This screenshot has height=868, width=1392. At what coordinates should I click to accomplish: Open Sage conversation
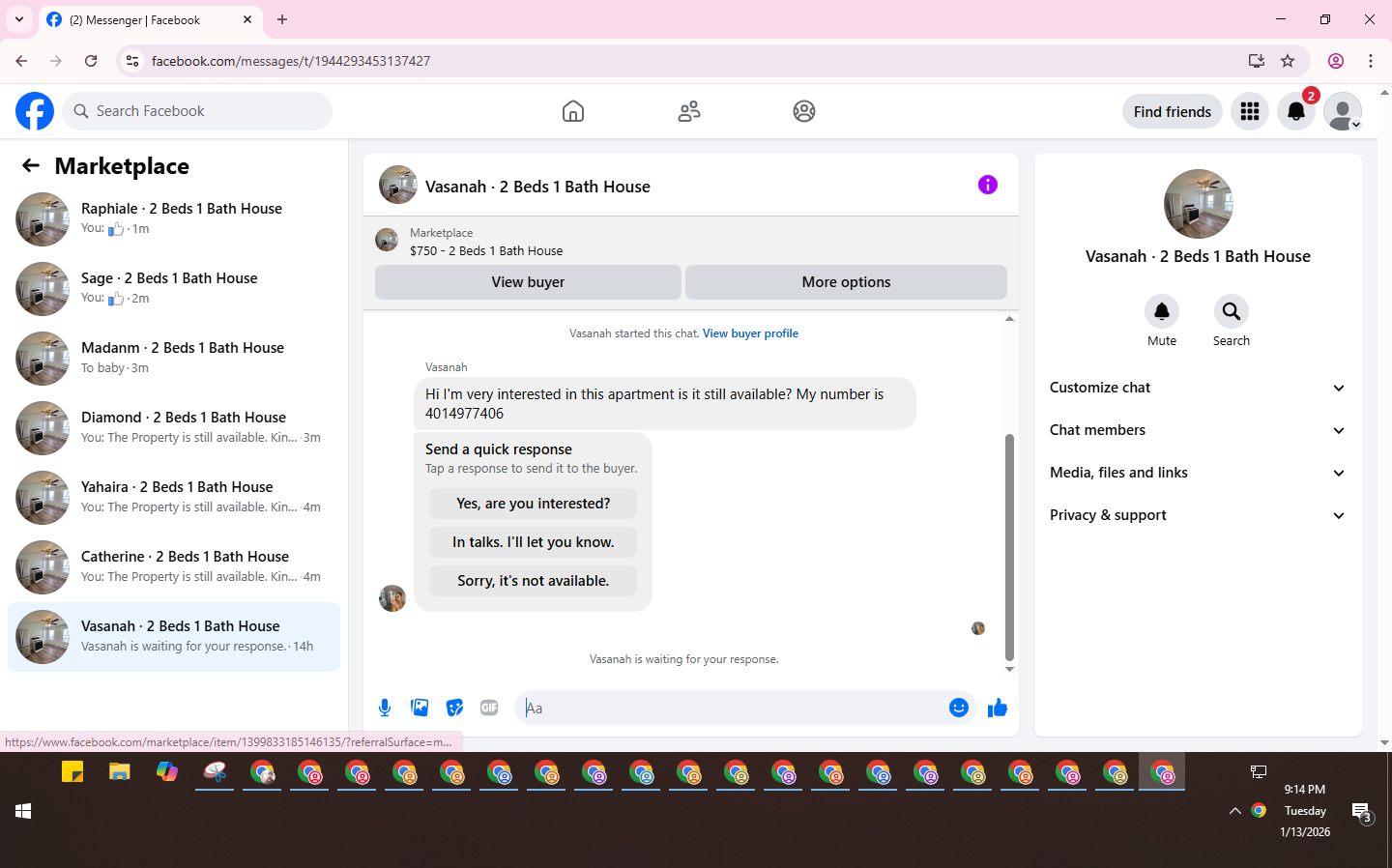pos(174,289)
